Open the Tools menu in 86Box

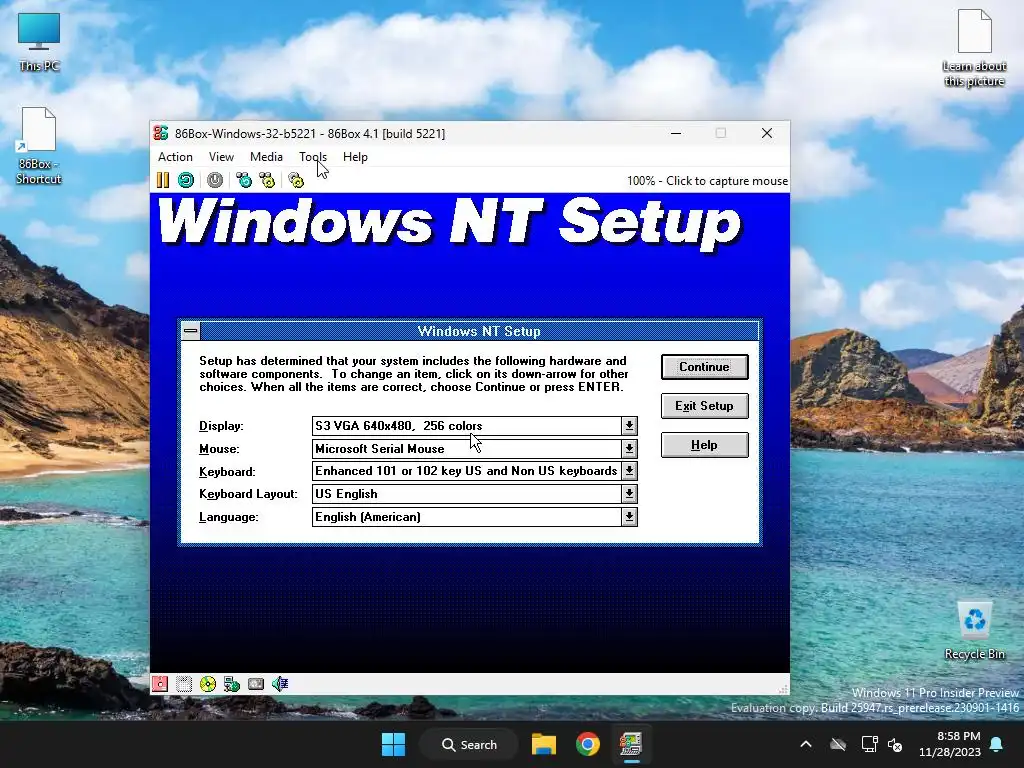pos(313,157)
